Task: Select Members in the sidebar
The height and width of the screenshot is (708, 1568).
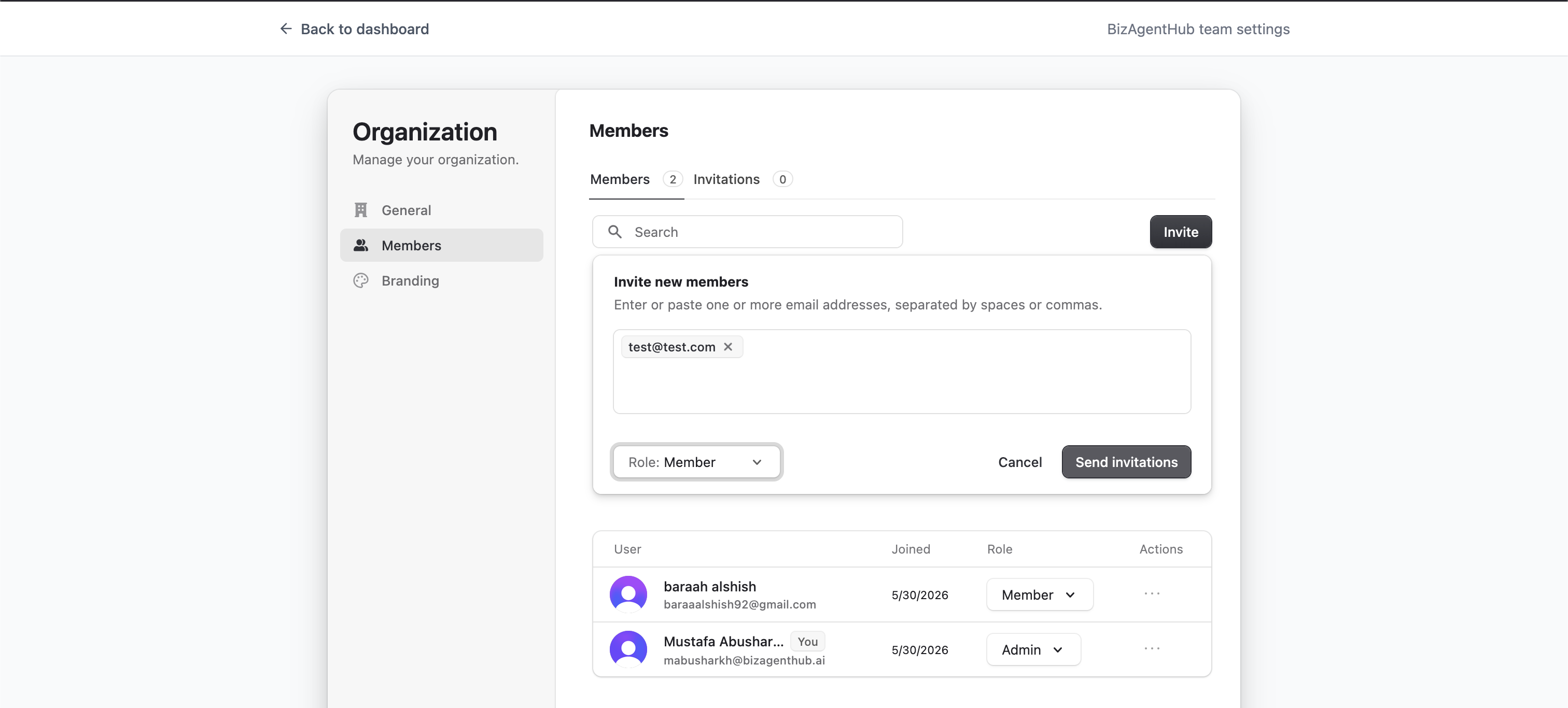Action: pyautogui.click(x=441, y=245)
